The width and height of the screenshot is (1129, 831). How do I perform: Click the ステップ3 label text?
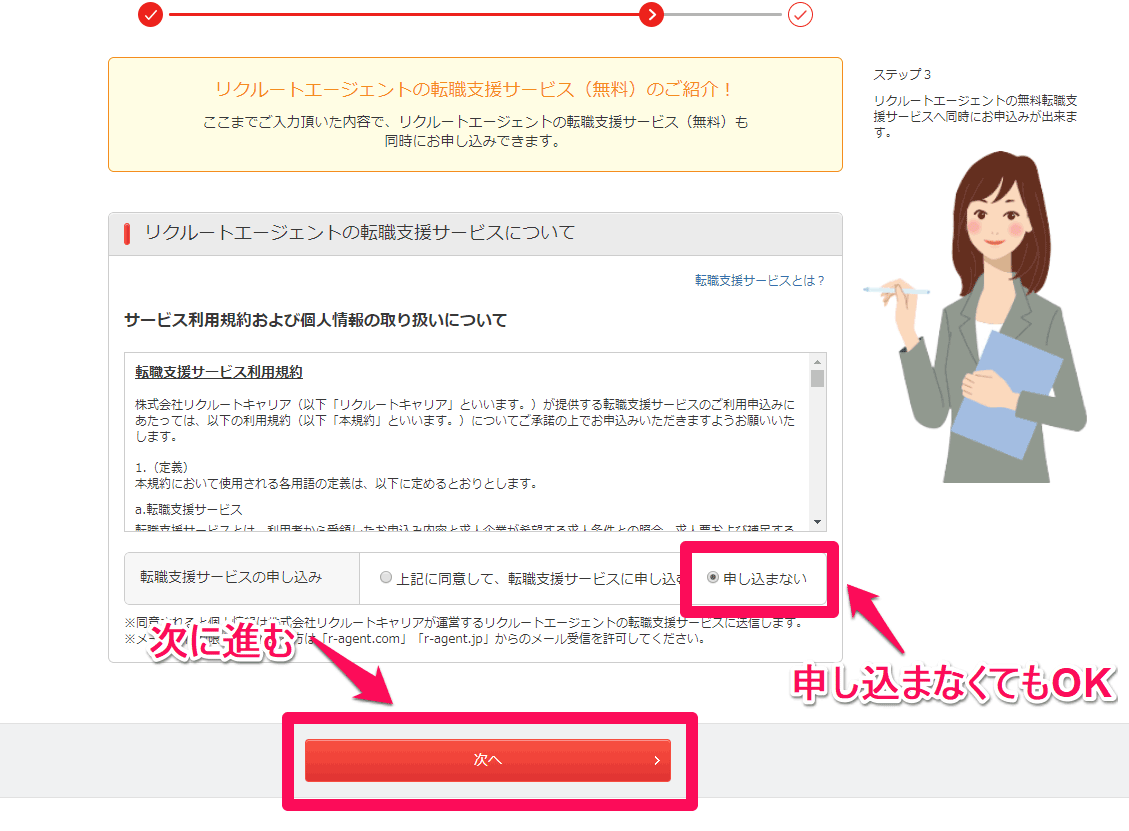click(902, 75)
